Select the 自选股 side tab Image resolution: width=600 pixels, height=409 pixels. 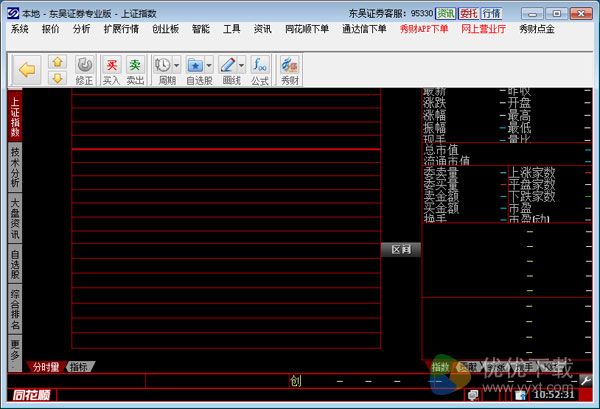coord(15,264)
